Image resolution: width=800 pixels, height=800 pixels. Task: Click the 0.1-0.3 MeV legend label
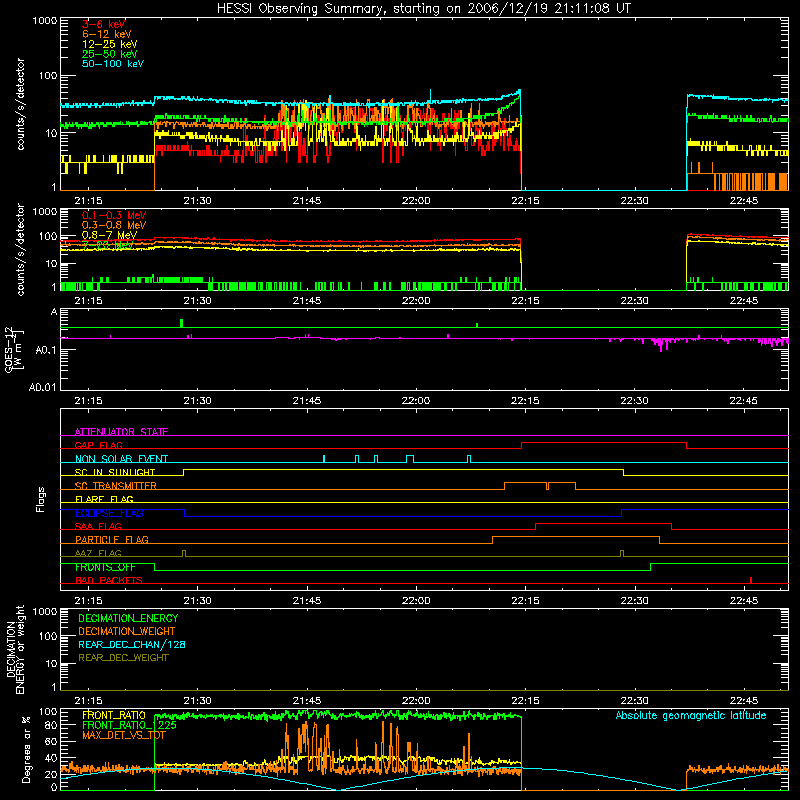(x=114, y=215)
